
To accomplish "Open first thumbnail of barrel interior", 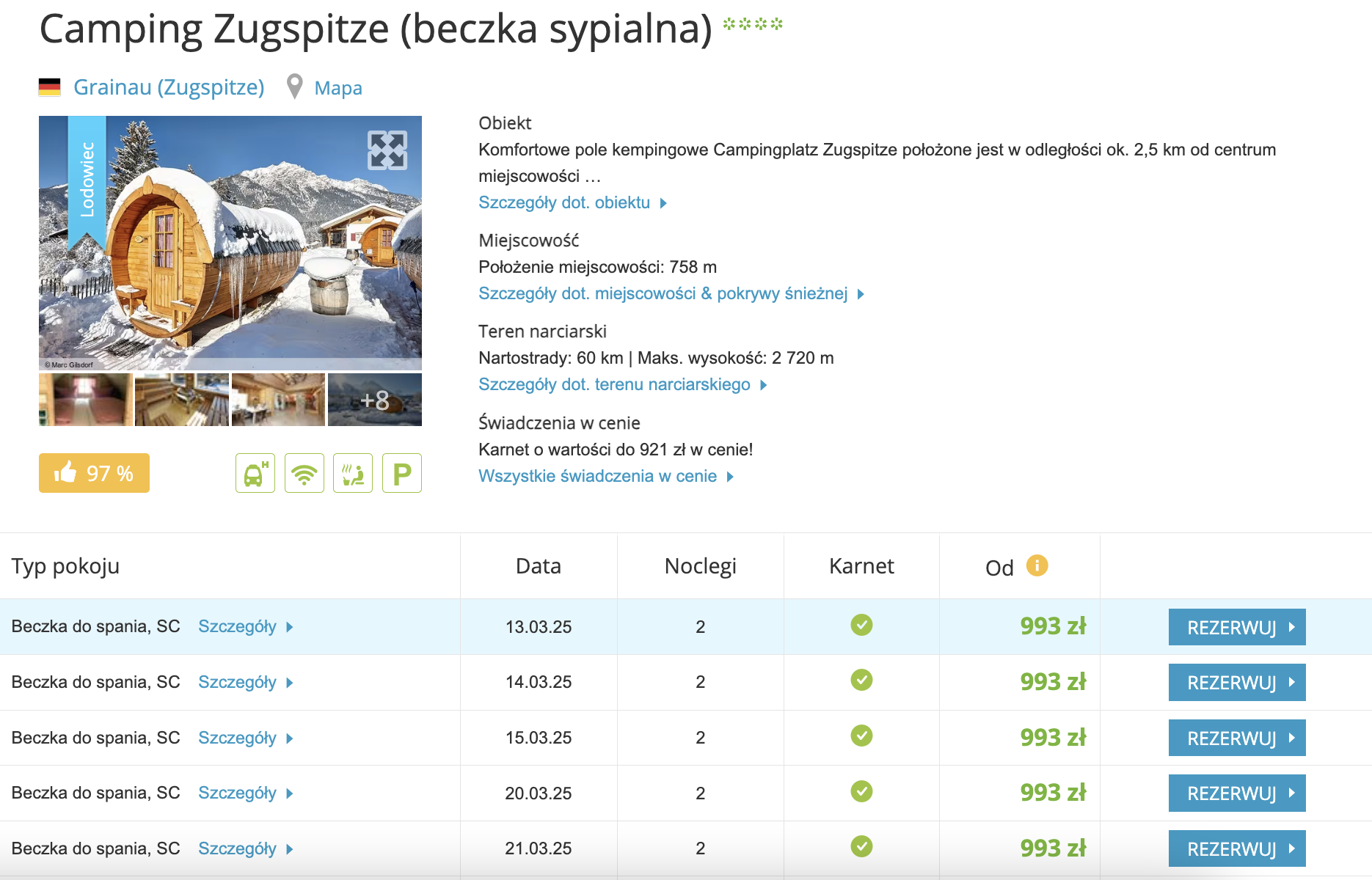I will coord(86,400).
